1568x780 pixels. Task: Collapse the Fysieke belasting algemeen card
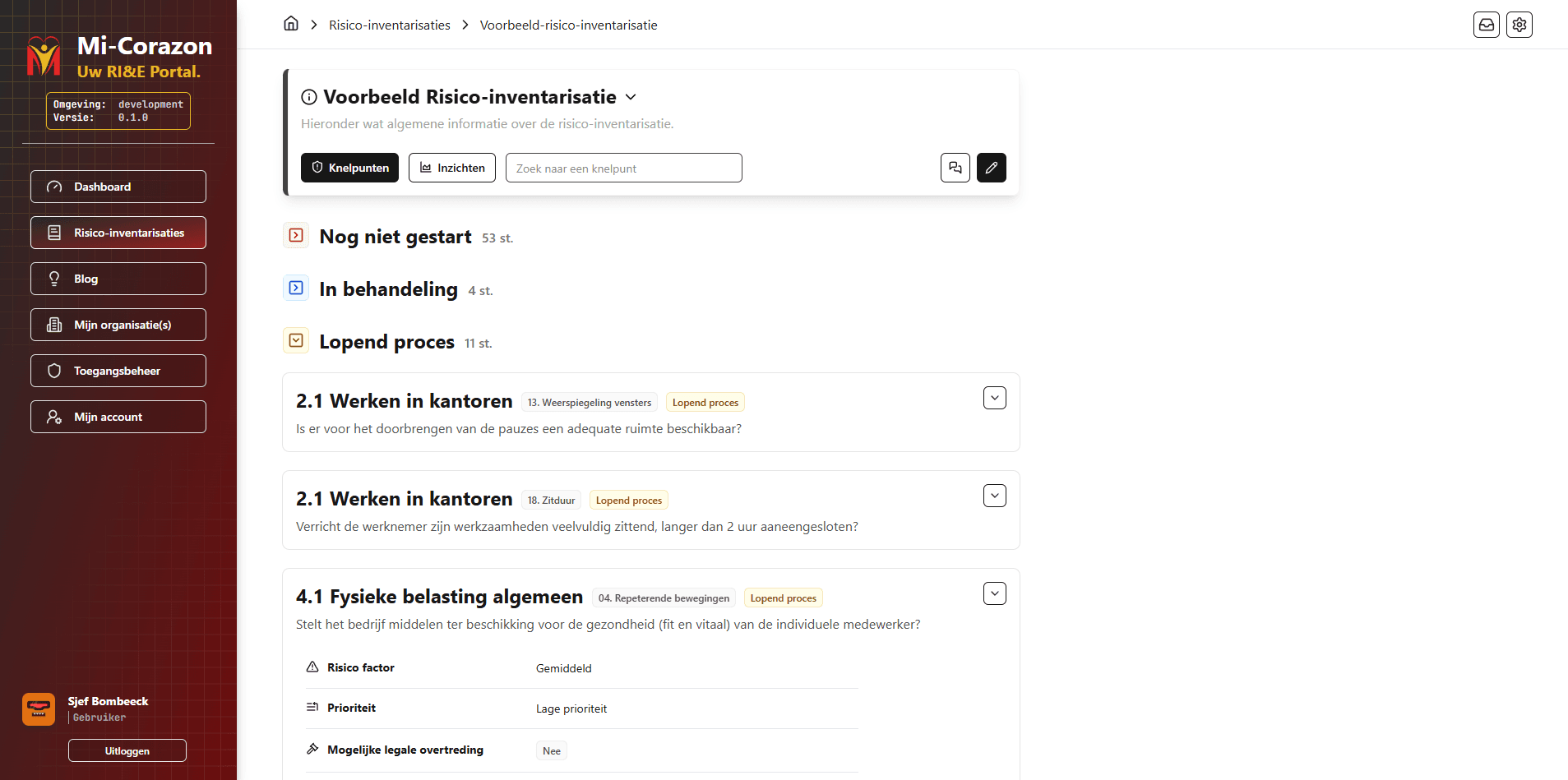pos(994,593)
